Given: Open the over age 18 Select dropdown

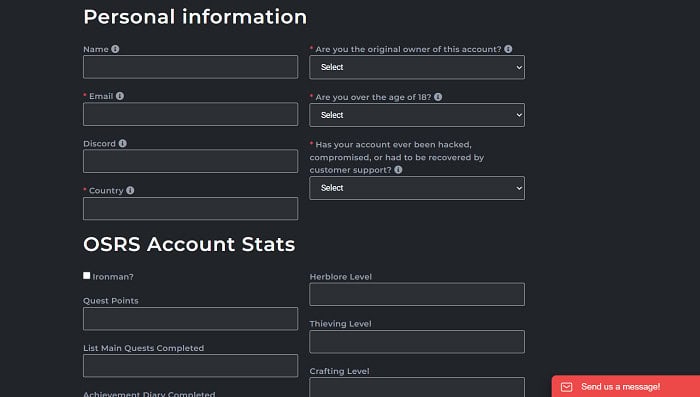Looking at the screenshot, I should tap(417, 115).
